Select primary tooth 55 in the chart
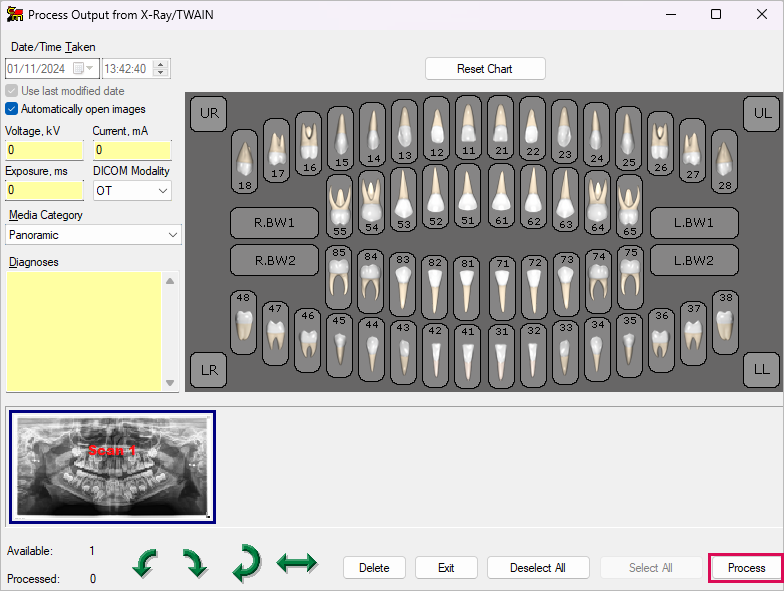The height and width of the screenshot is (591, 784). (340, 207)
